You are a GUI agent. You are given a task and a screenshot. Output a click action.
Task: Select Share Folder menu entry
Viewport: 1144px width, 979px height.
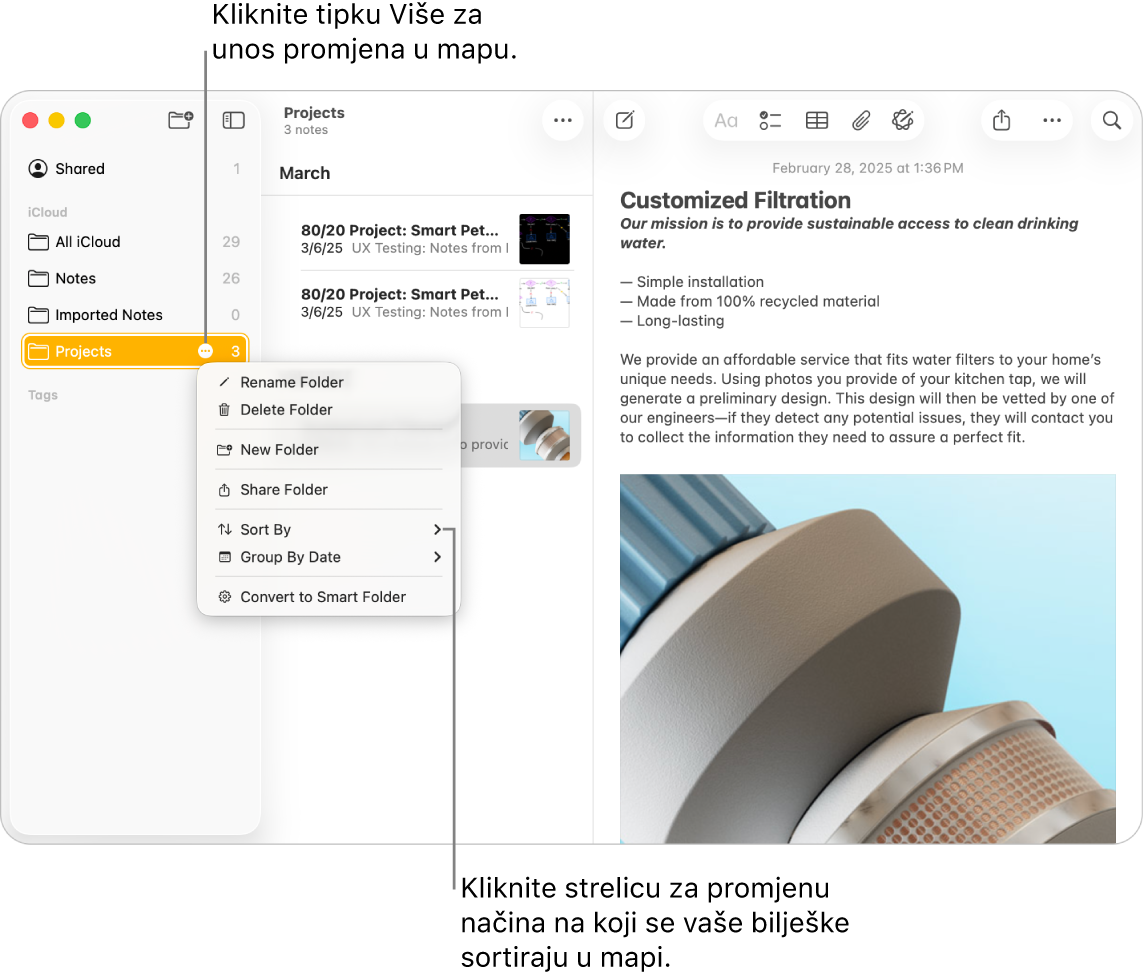284,490
